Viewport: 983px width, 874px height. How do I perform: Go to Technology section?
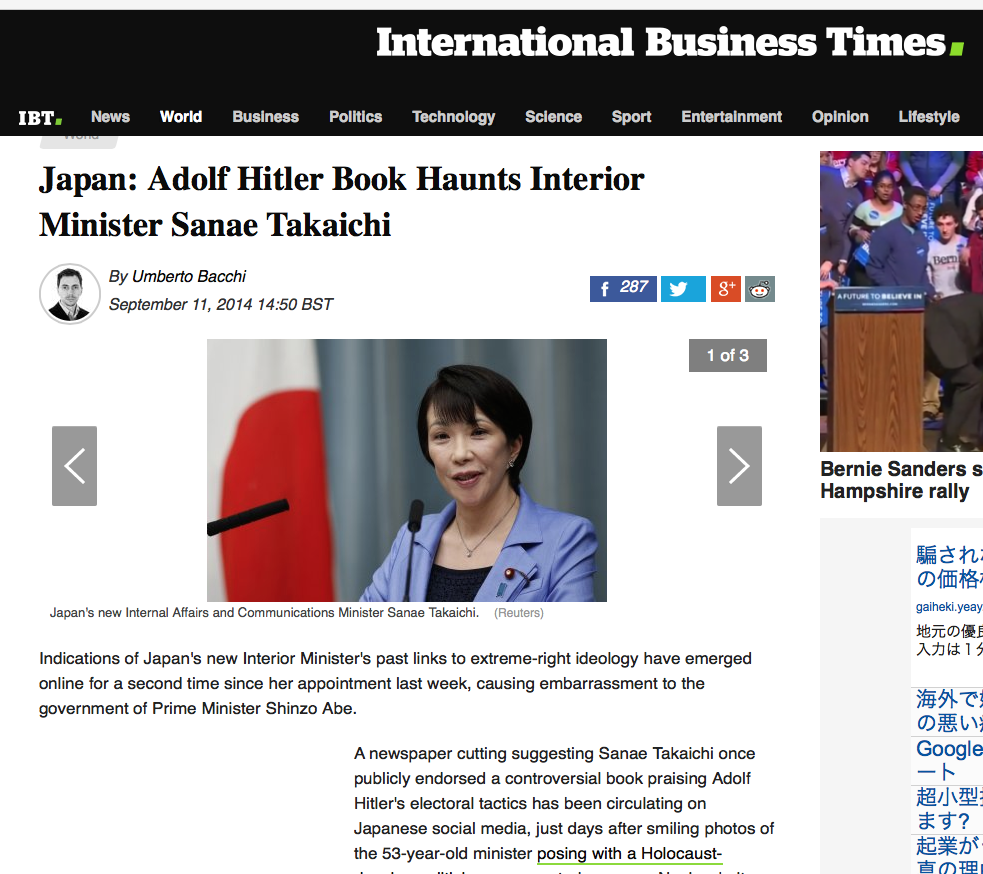click(x=453, y=117)
